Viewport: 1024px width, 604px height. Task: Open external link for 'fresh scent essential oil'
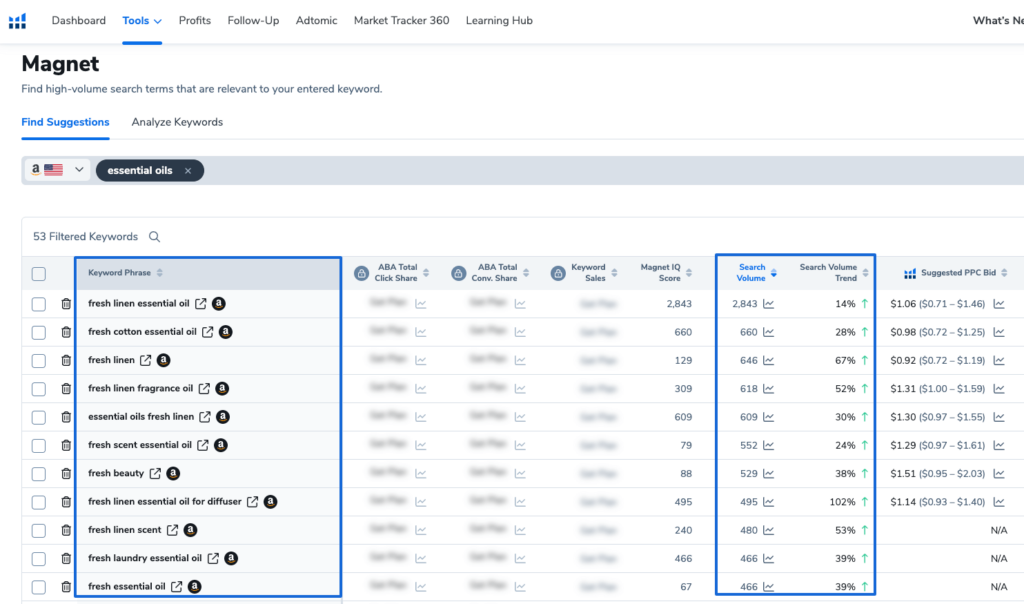[202, 445]
